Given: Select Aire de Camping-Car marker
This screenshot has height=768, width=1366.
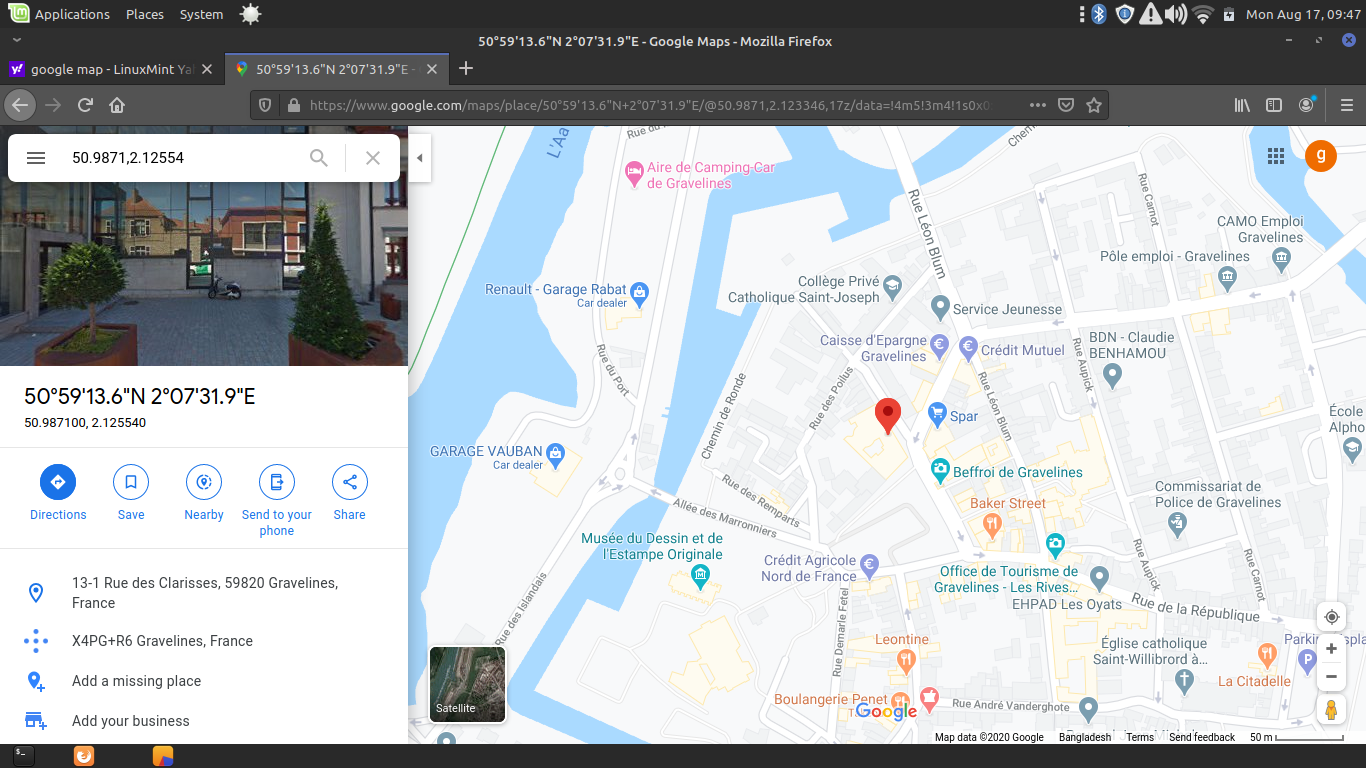Looking at the screenshot, I should [x=633, y=173].
